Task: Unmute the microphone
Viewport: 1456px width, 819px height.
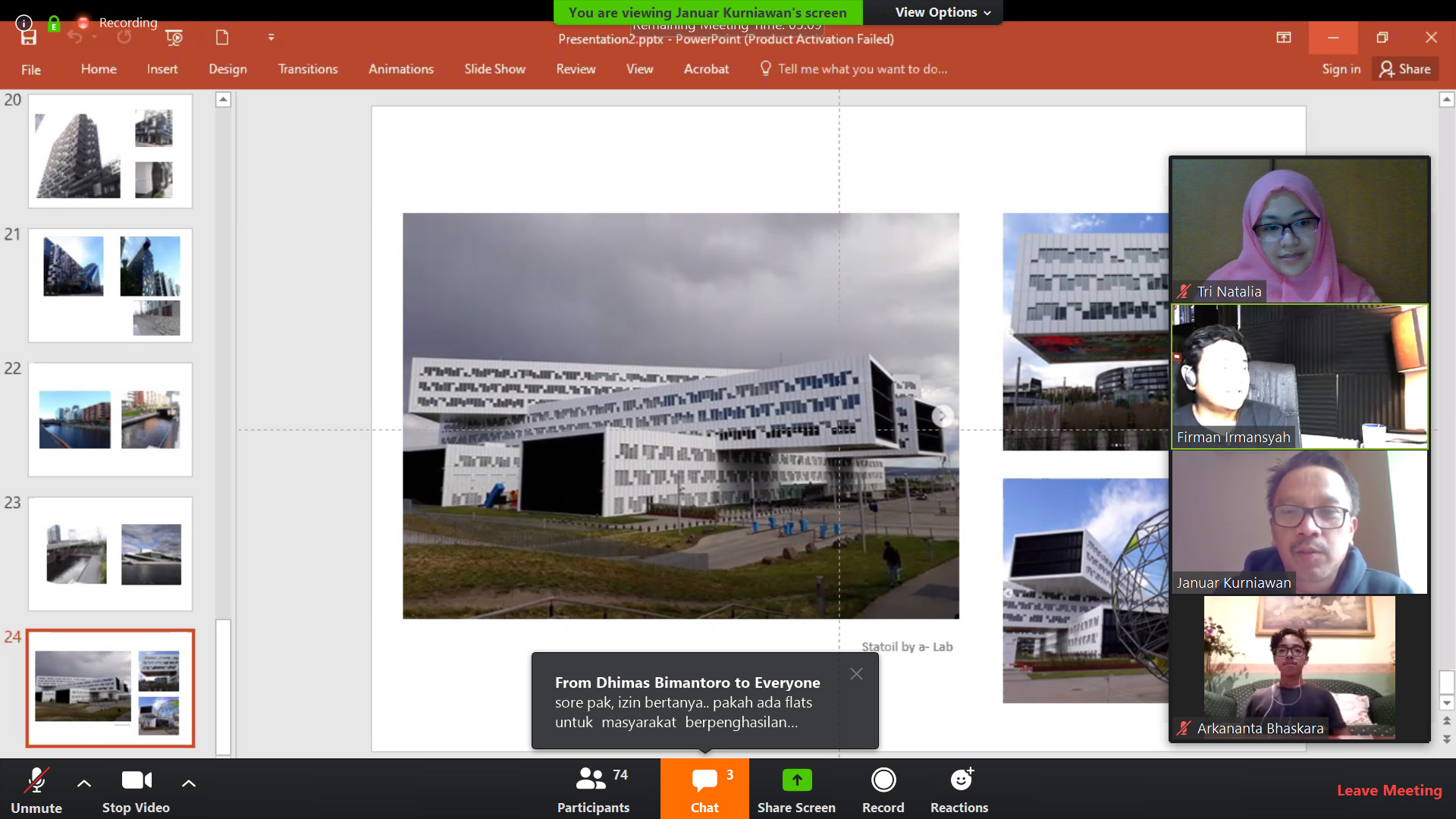Action: (x=36, y=789)
